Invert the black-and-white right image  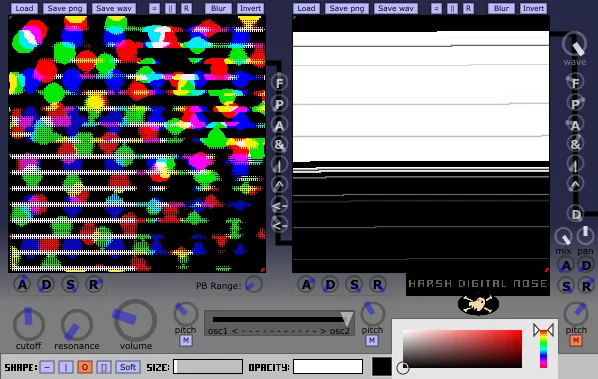533,8
